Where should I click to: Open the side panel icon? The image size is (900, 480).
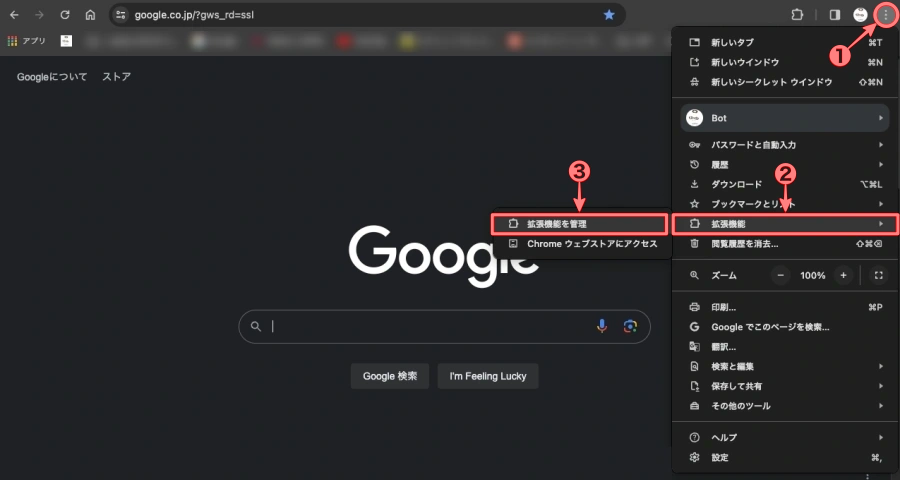(x=835, y=15)
